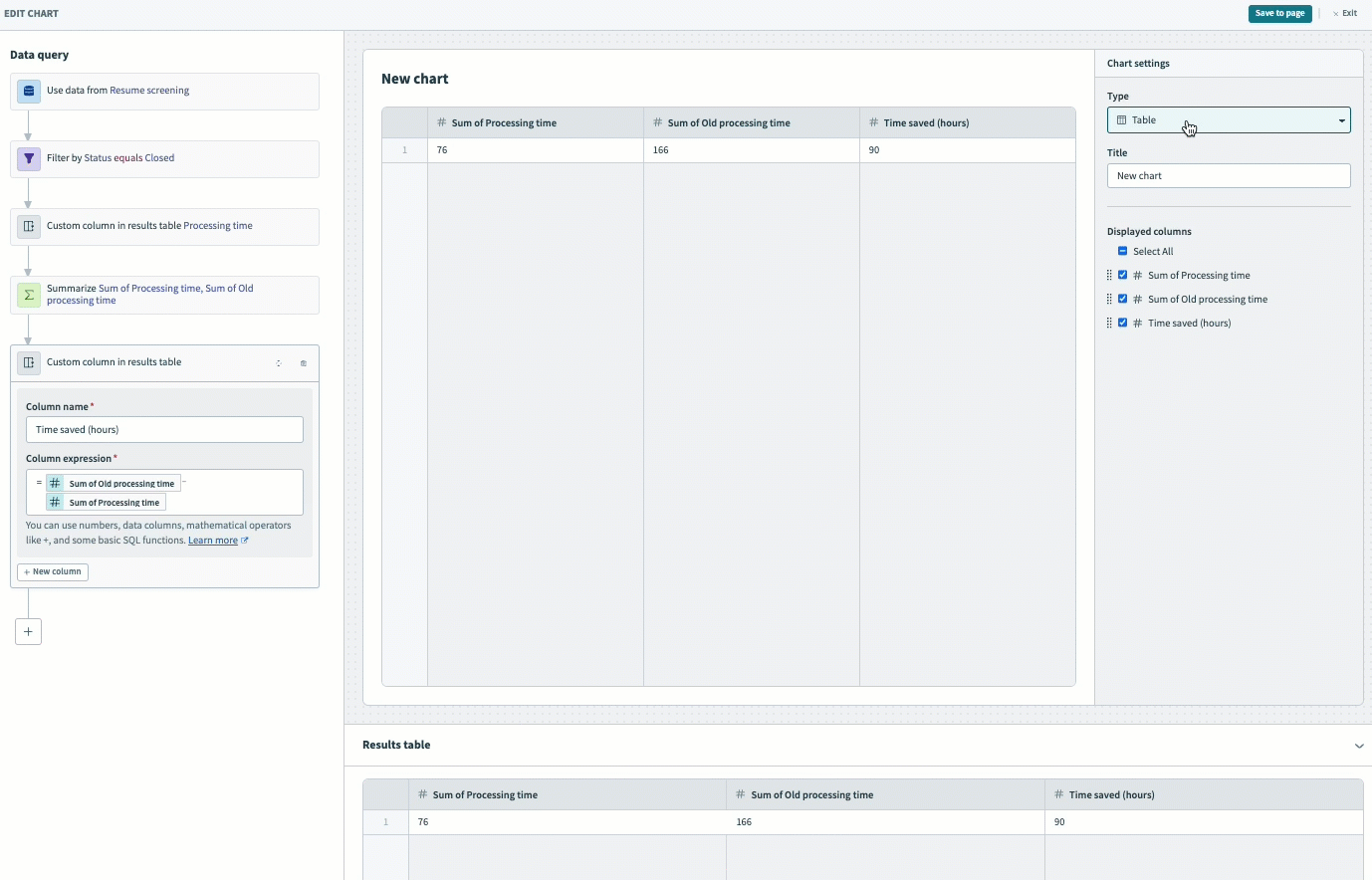
Task: Click the database icon on the Resume screening step
Action: pos(28,90)
